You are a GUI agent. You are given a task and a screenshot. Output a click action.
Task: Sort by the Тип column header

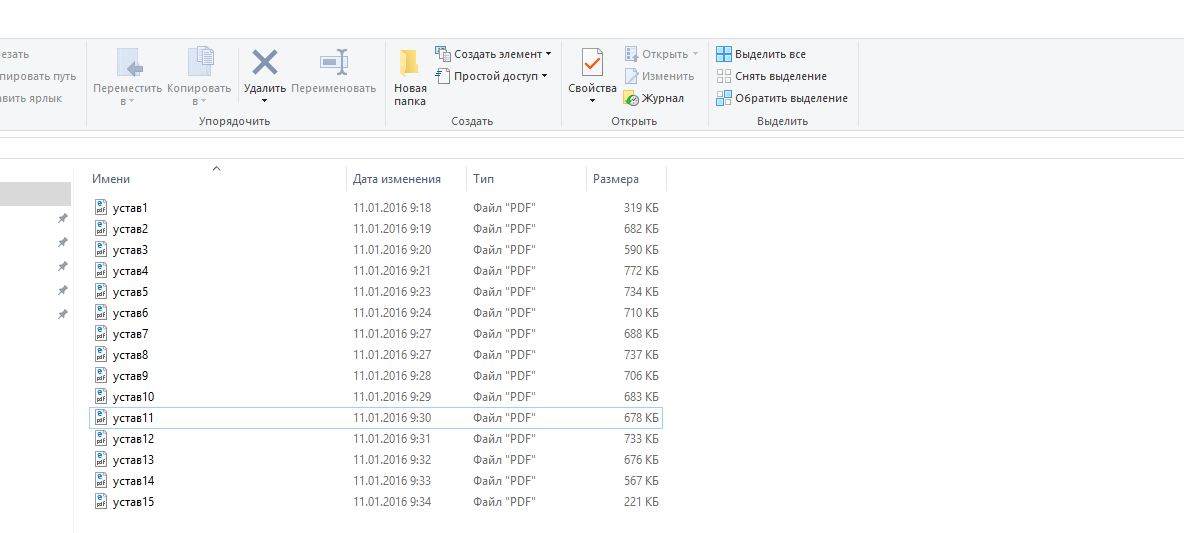click(484, 179)
